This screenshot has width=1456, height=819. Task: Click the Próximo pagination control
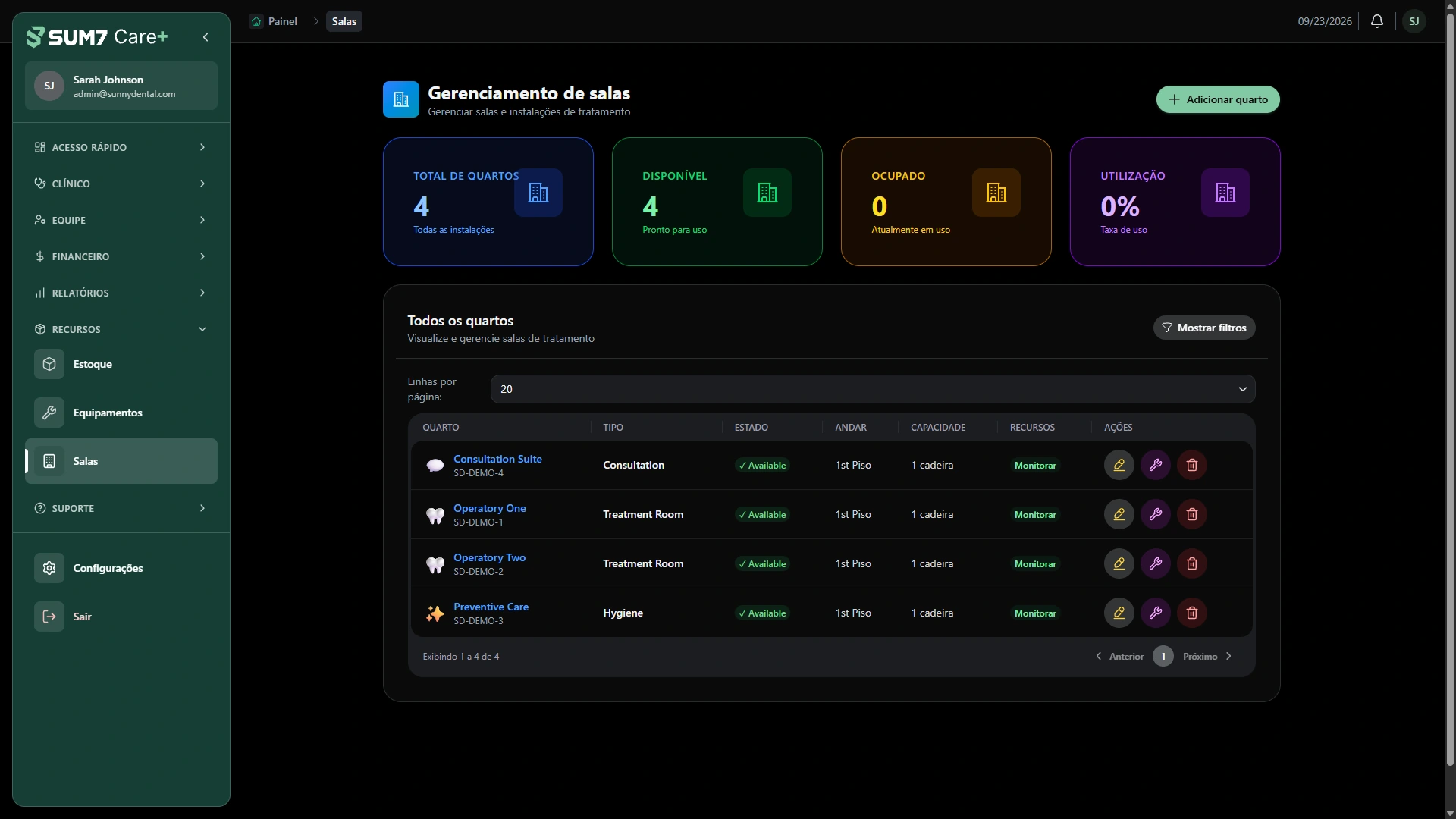pos(1207,657)
